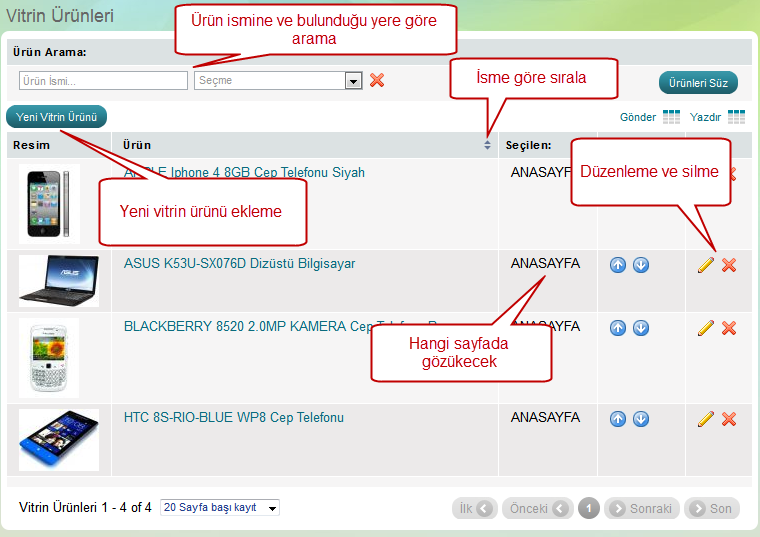Move HTC 8S product down
Image resolution: width=760 pixels, height=537 pixels.
click(x=641, y=419)
